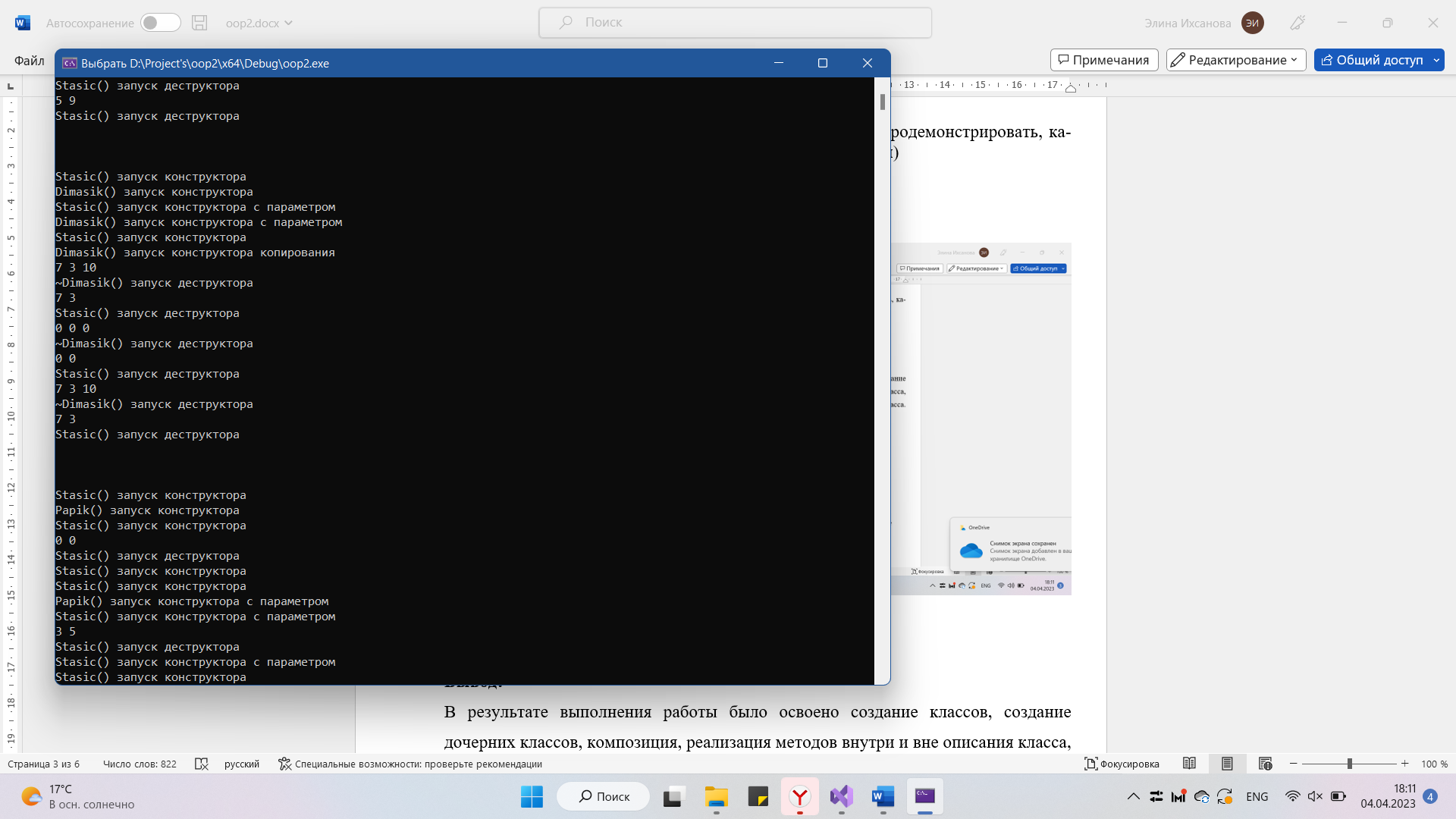The height and width of the screenshot is (819, 1456).
Task: Click the sliders tray icon
Action: pos(1156,796)
